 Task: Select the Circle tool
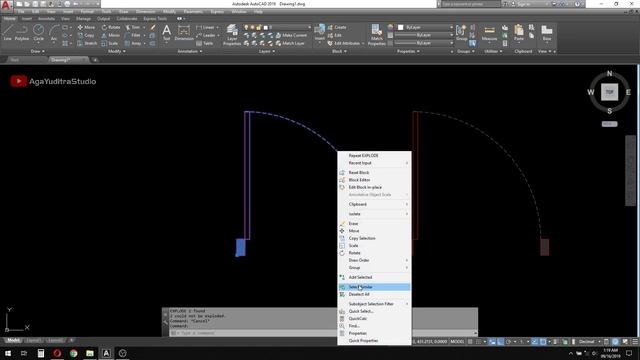click(x=38, y=33)
